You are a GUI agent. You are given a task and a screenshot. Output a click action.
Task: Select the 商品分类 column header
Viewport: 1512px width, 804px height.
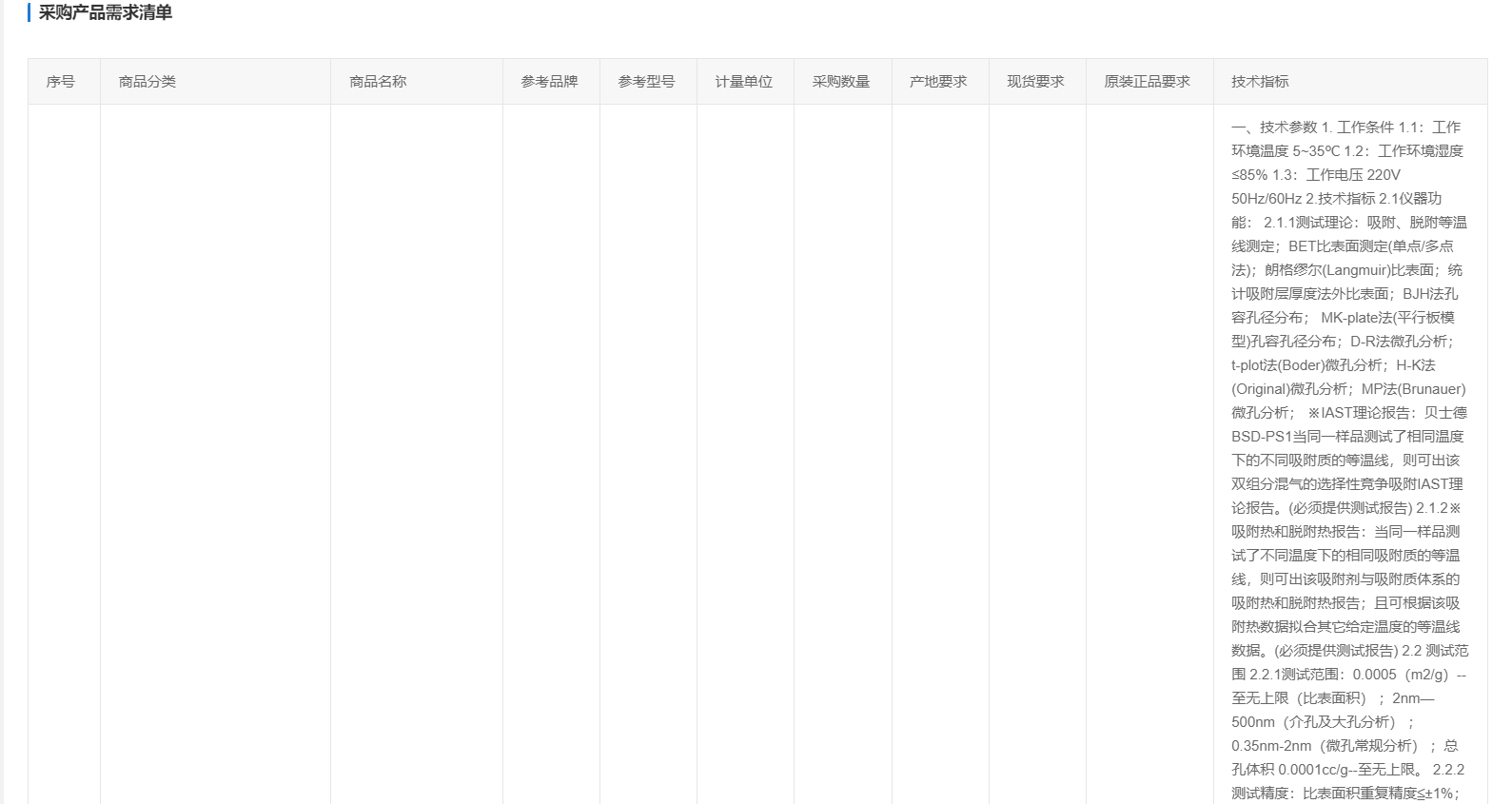[x=147, y=82]
